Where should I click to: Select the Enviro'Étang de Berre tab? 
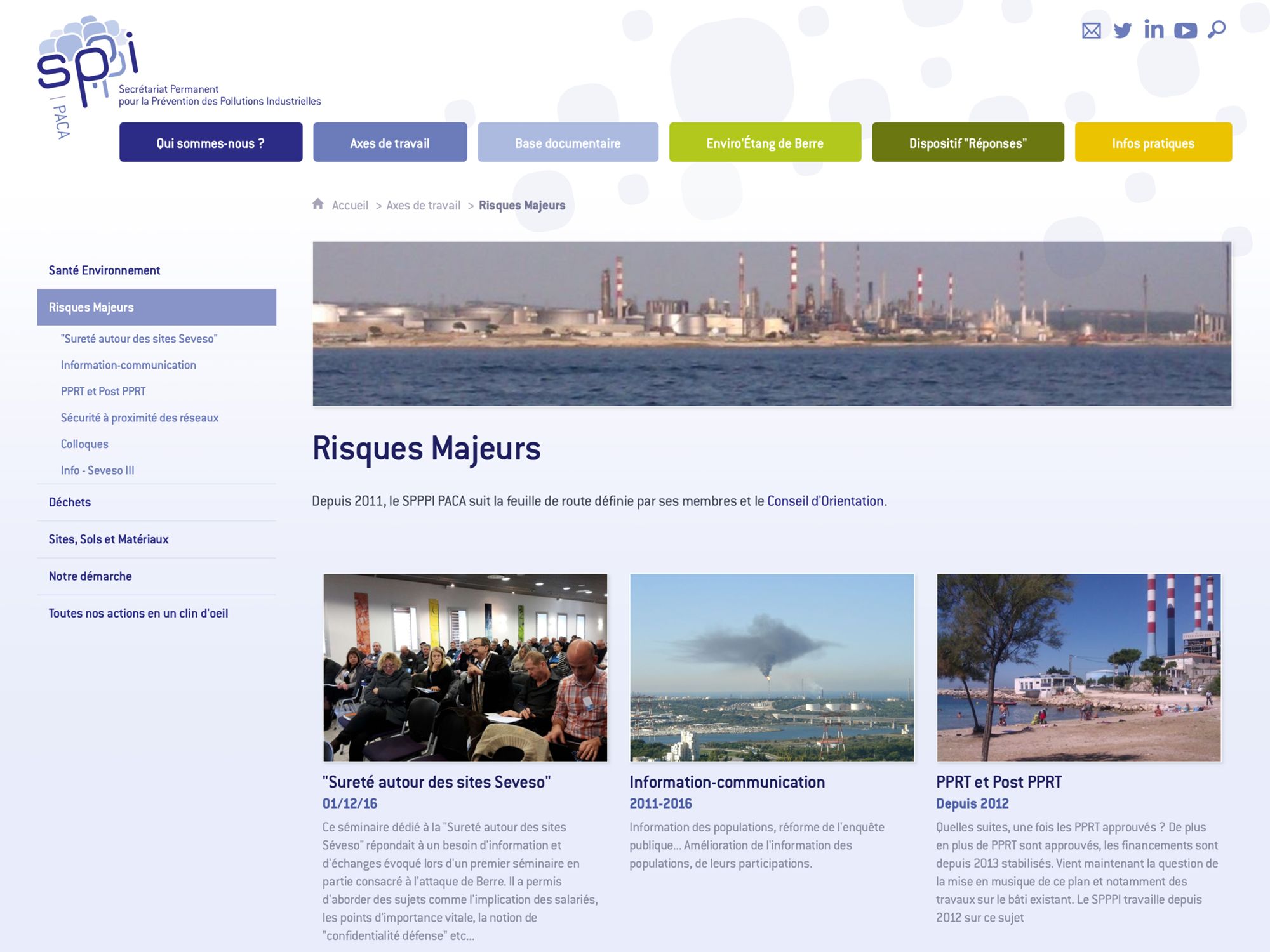(765, 143)
